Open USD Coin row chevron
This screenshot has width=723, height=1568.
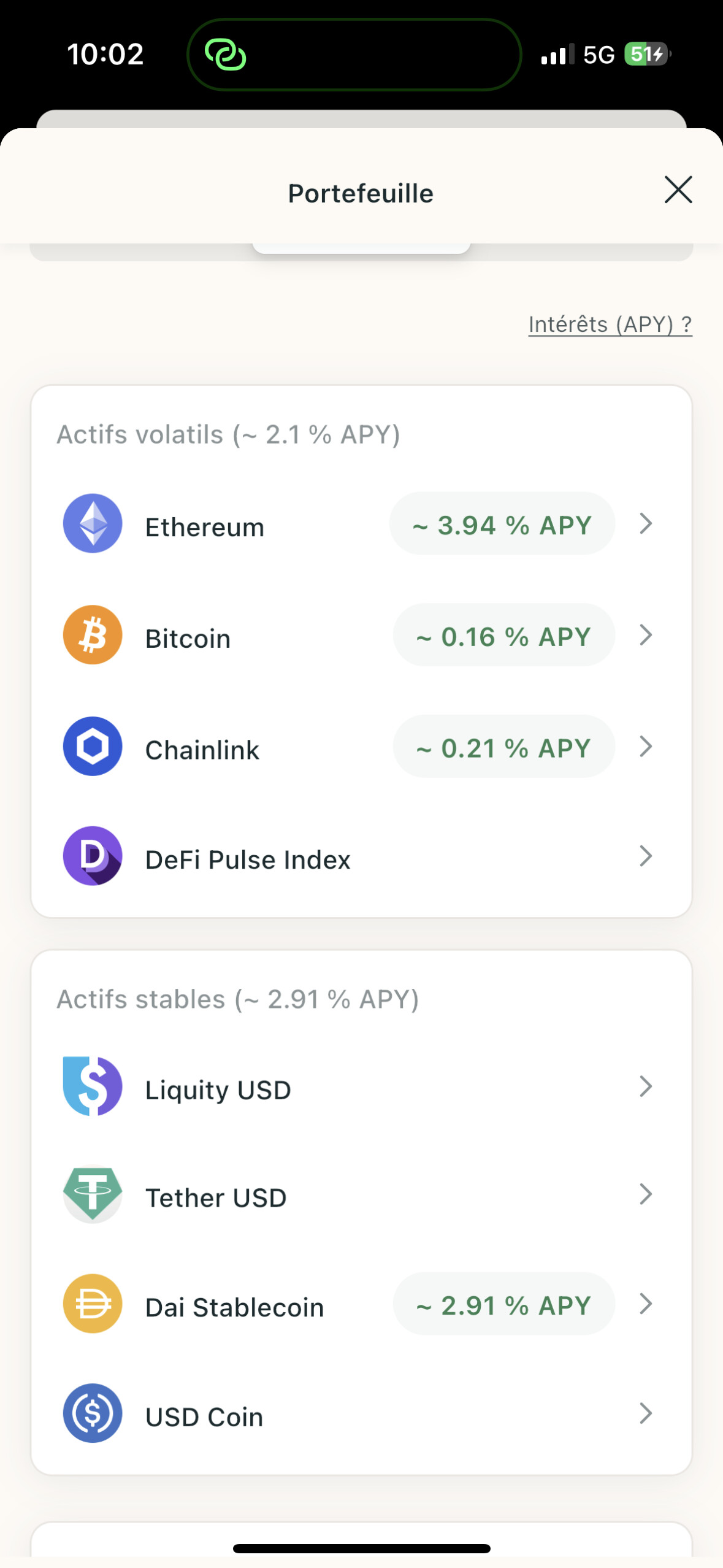pyautogui.click(x=645, y=1413)
